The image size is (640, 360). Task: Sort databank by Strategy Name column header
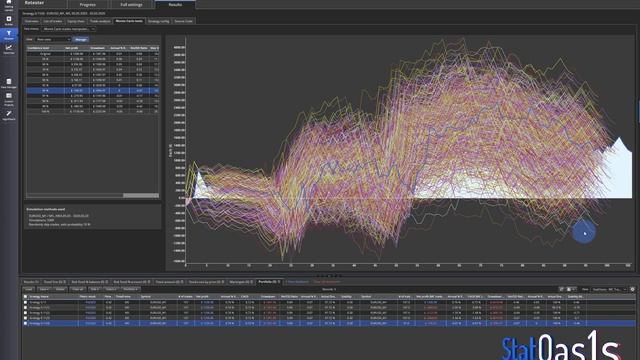point(53,296)
